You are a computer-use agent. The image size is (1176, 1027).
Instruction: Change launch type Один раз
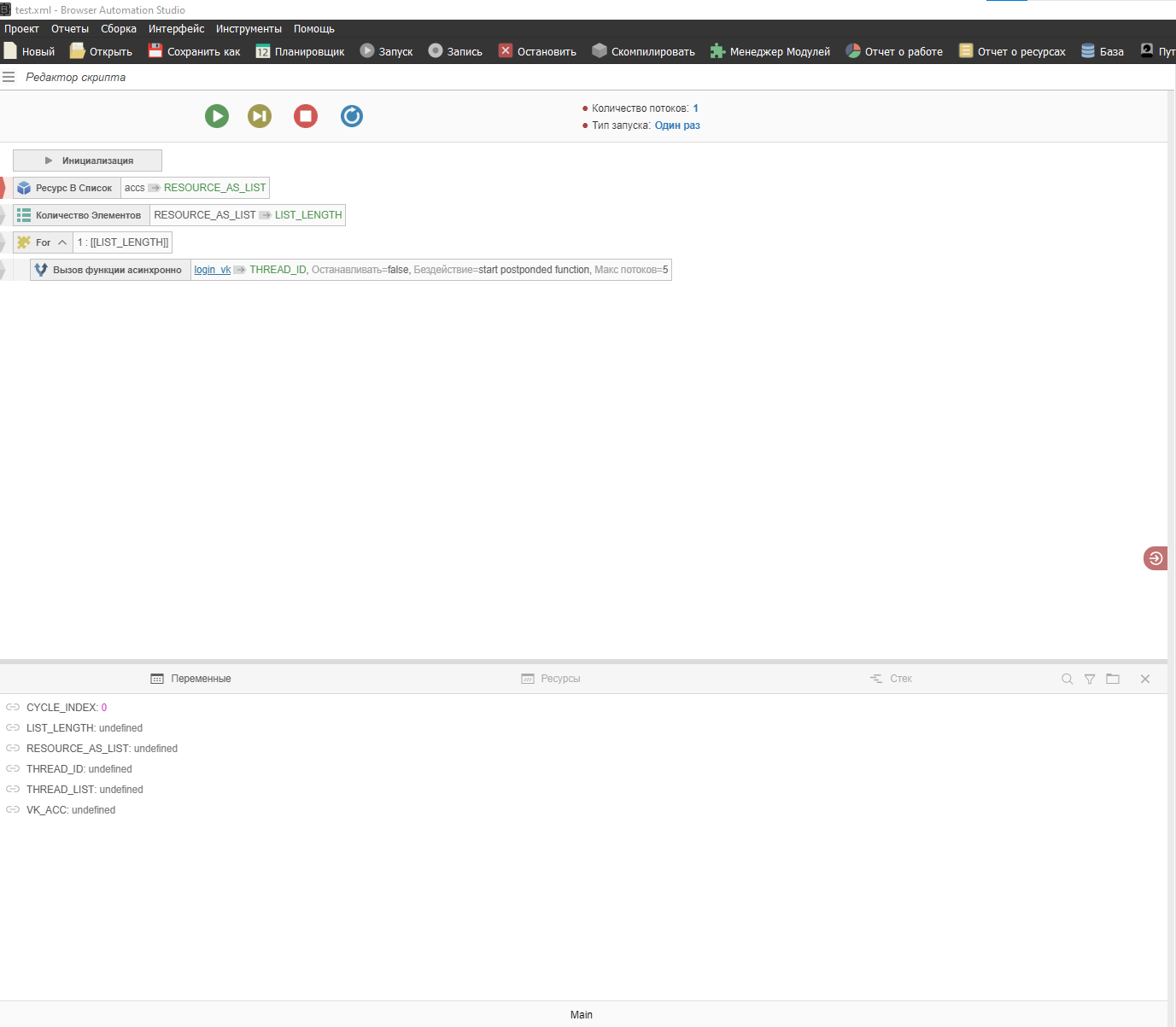coord(677,125)
